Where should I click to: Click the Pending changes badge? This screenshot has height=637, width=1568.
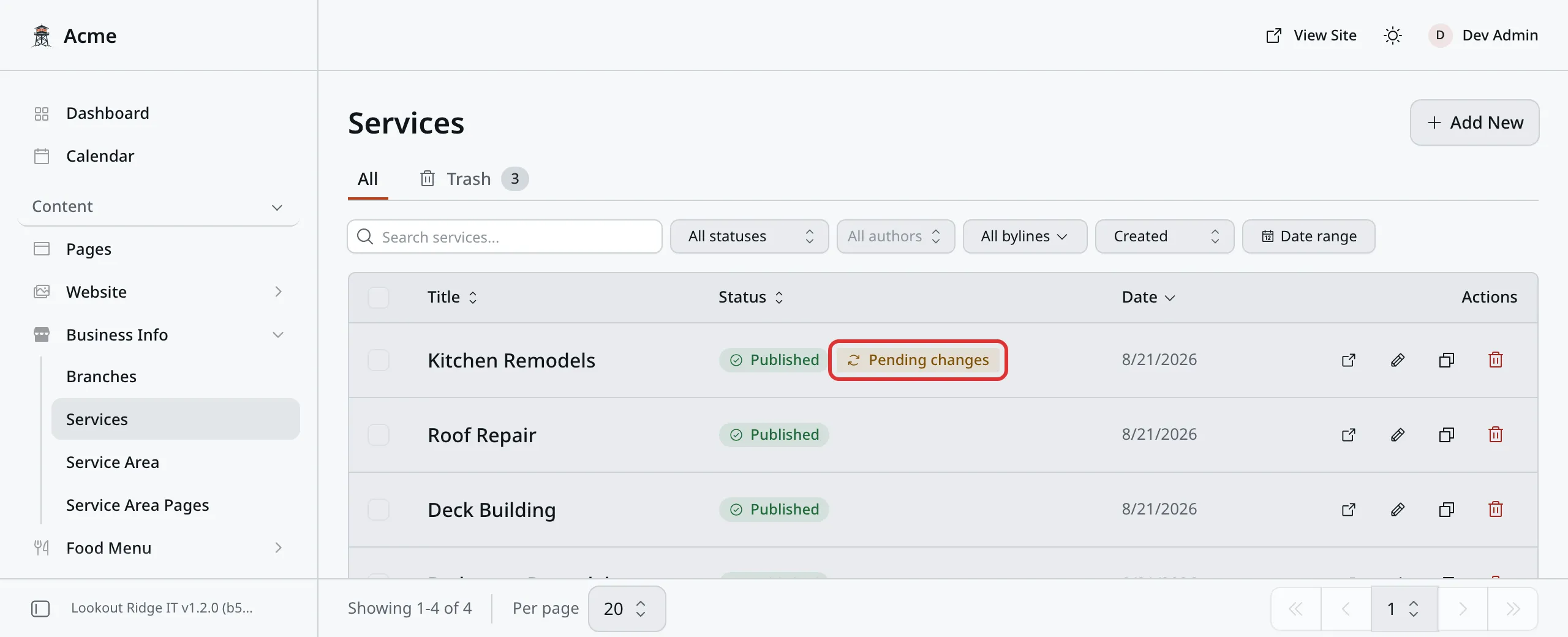click(918, 360)
